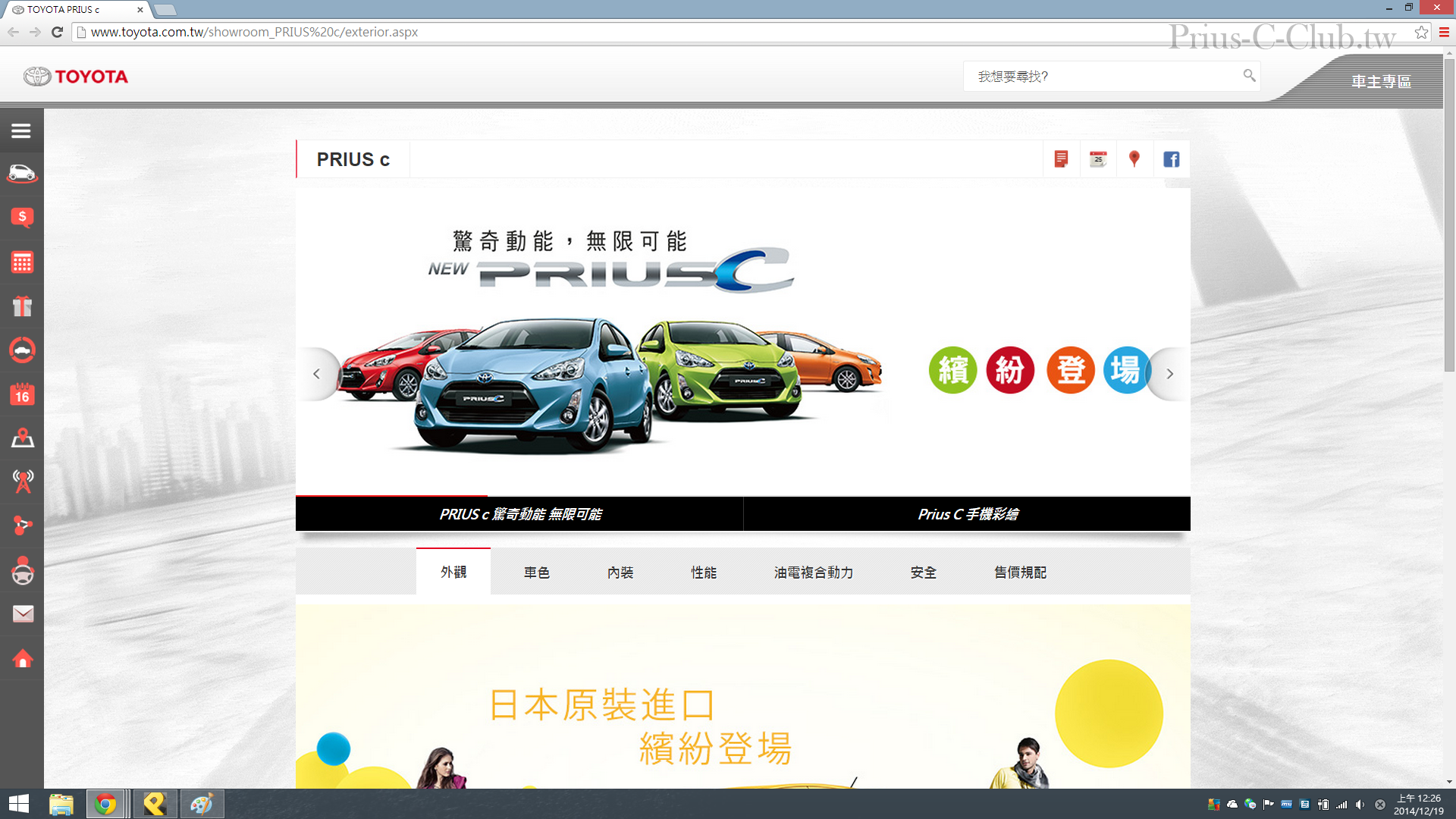Select the 內裝 tab
Screen dimensions: 1456x819
[x=620, y=573]
